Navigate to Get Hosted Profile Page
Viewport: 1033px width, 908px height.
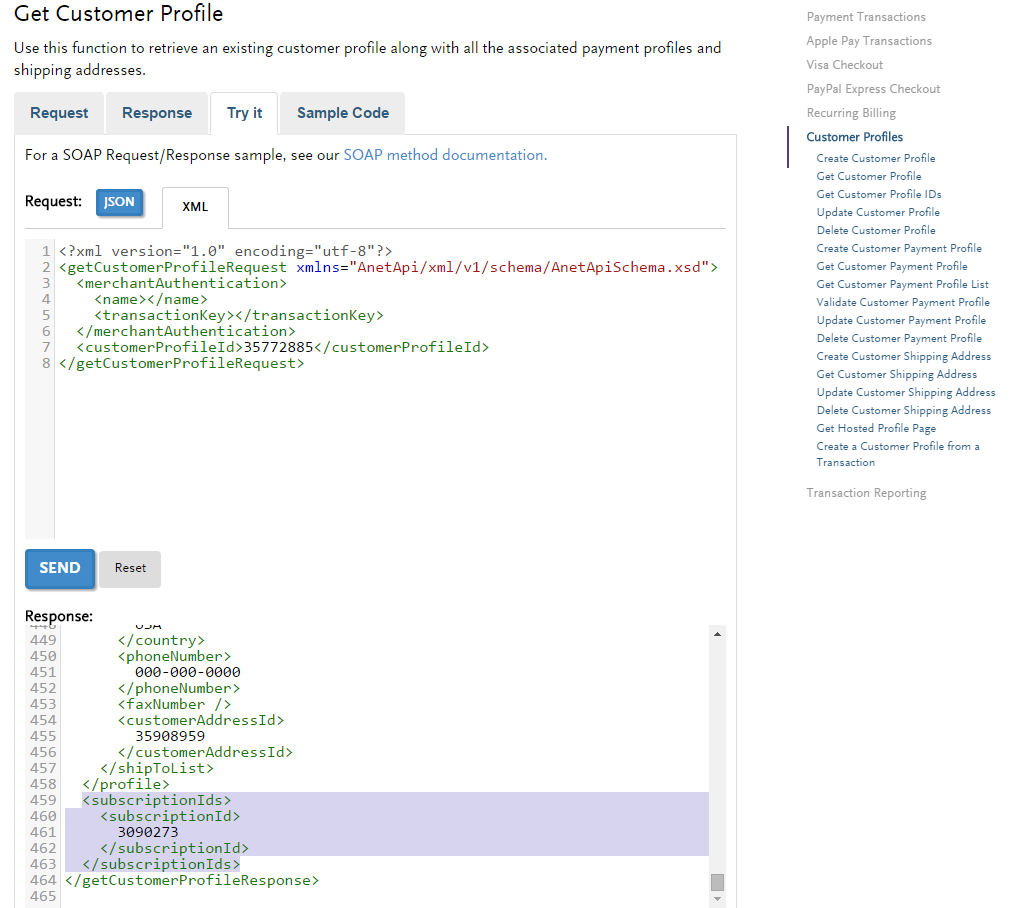click(876, 428)
